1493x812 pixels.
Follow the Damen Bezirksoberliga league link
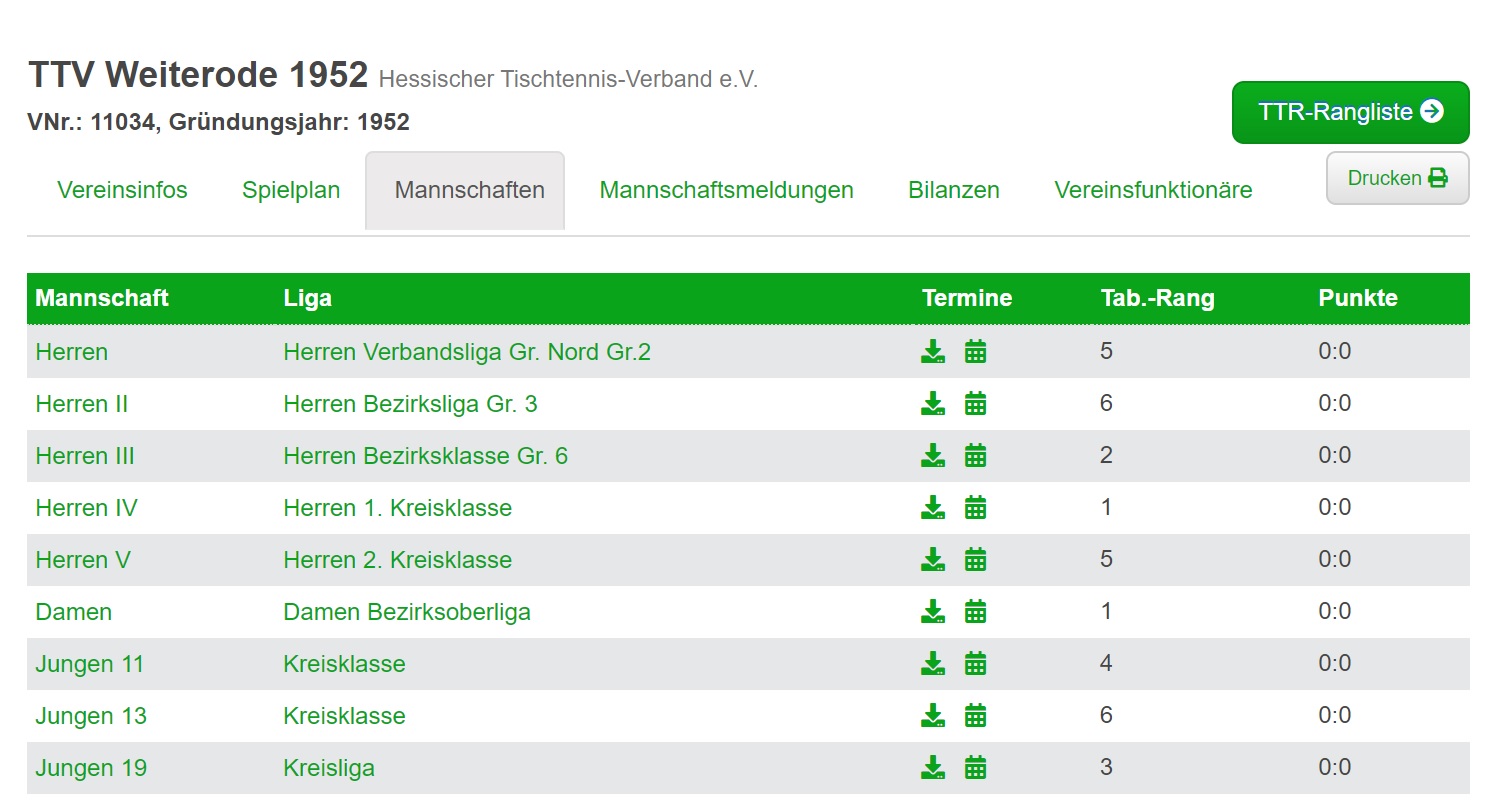click(x=407, y=612)
